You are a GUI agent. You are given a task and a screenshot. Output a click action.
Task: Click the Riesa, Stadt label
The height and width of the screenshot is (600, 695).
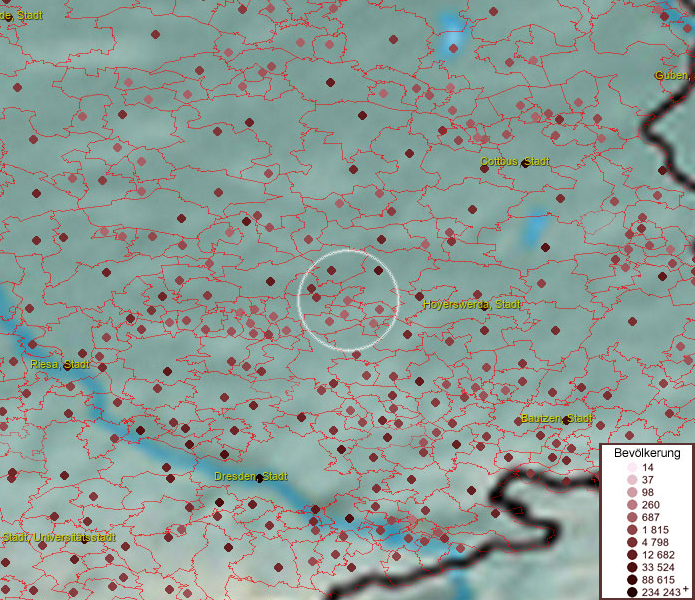(x=60, y=365)
